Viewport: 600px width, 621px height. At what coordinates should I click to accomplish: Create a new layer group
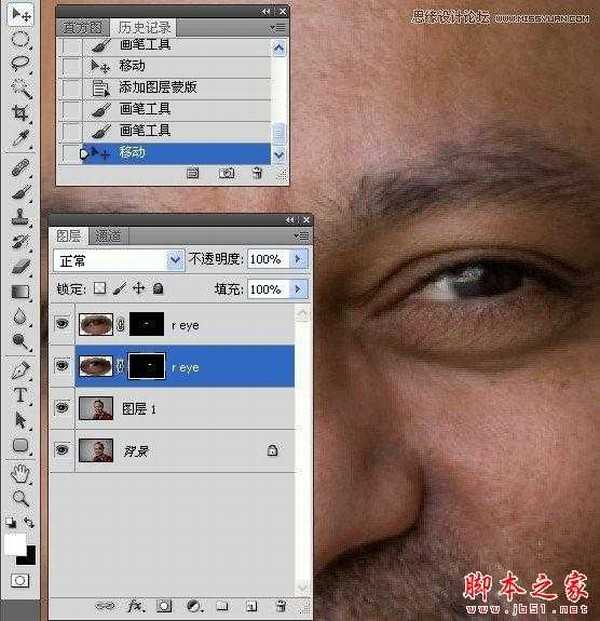click(x=222, y=606)
